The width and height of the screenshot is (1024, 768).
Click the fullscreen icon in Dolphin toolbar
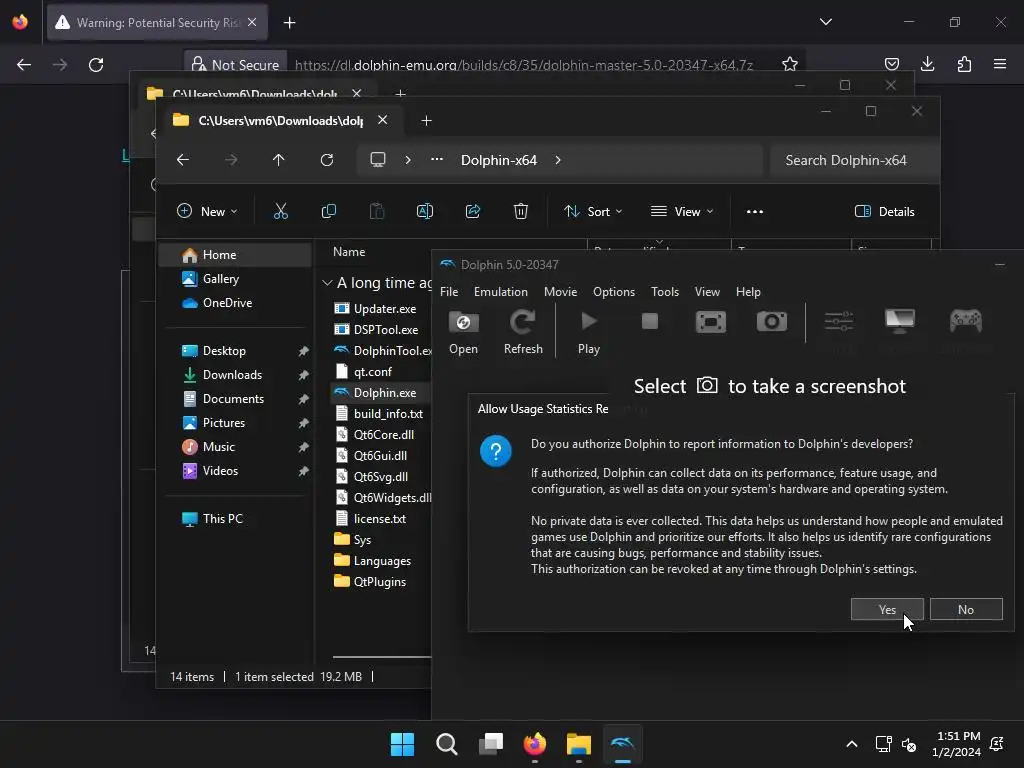tap(711, 322)
